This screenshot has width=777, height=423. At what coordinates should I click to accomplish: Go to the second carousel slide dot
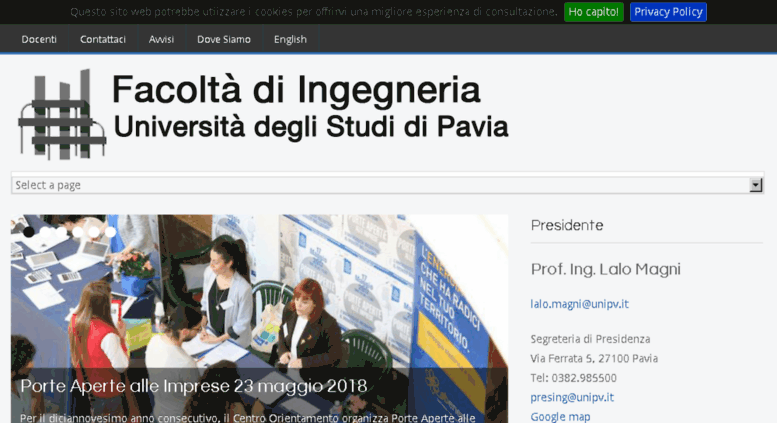[x=46, y=231]
